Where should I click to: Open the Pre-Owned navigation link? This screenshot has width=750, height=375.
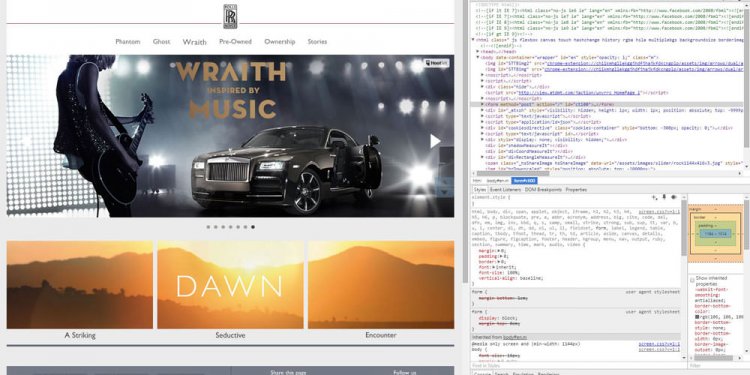tap(235, 42)
